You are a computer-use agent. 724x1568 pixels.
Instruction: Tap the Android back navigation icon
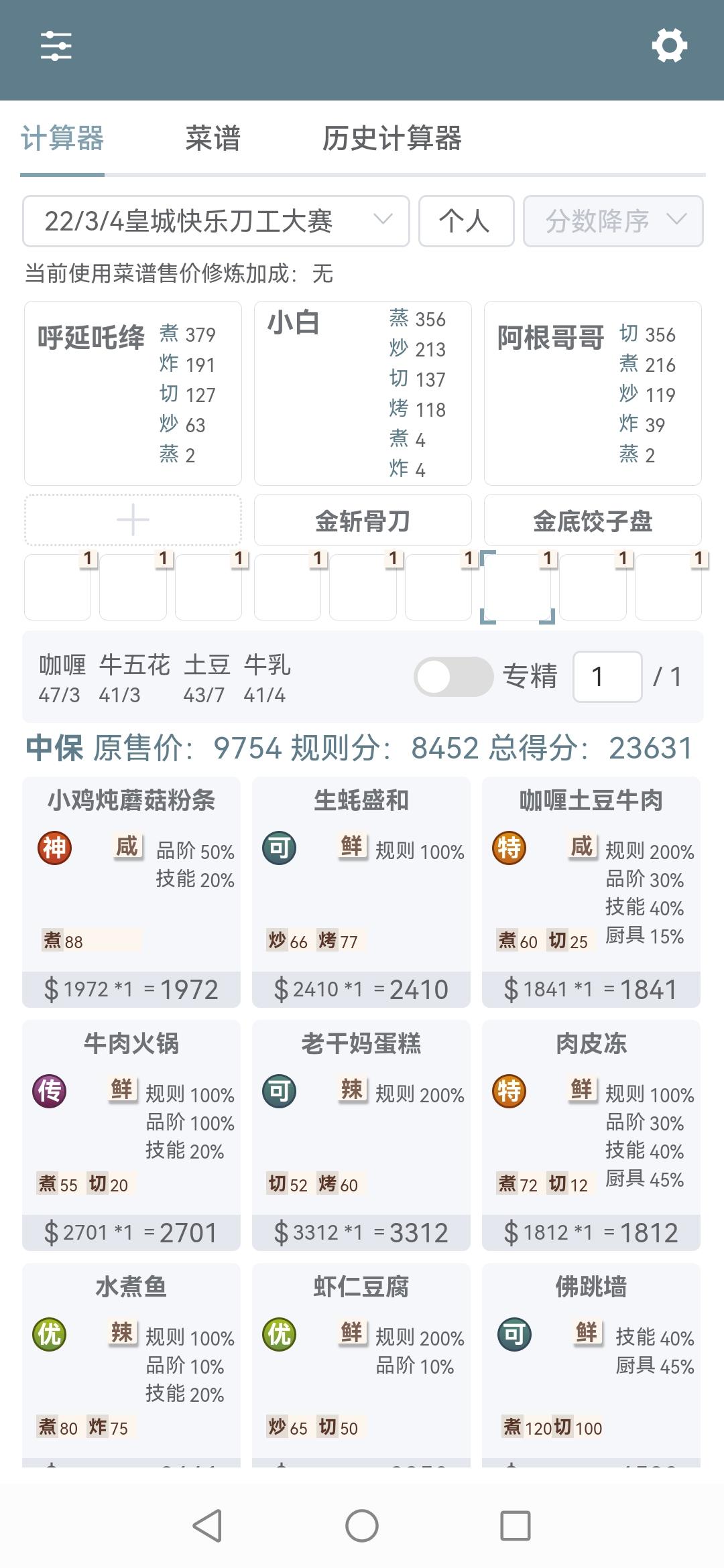(x=207, y=1526)
